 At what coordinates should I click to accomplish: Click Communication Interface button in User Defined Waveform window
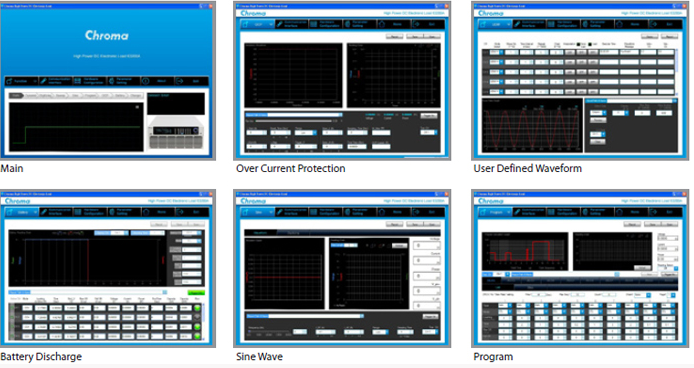click(x=530, y=24)
